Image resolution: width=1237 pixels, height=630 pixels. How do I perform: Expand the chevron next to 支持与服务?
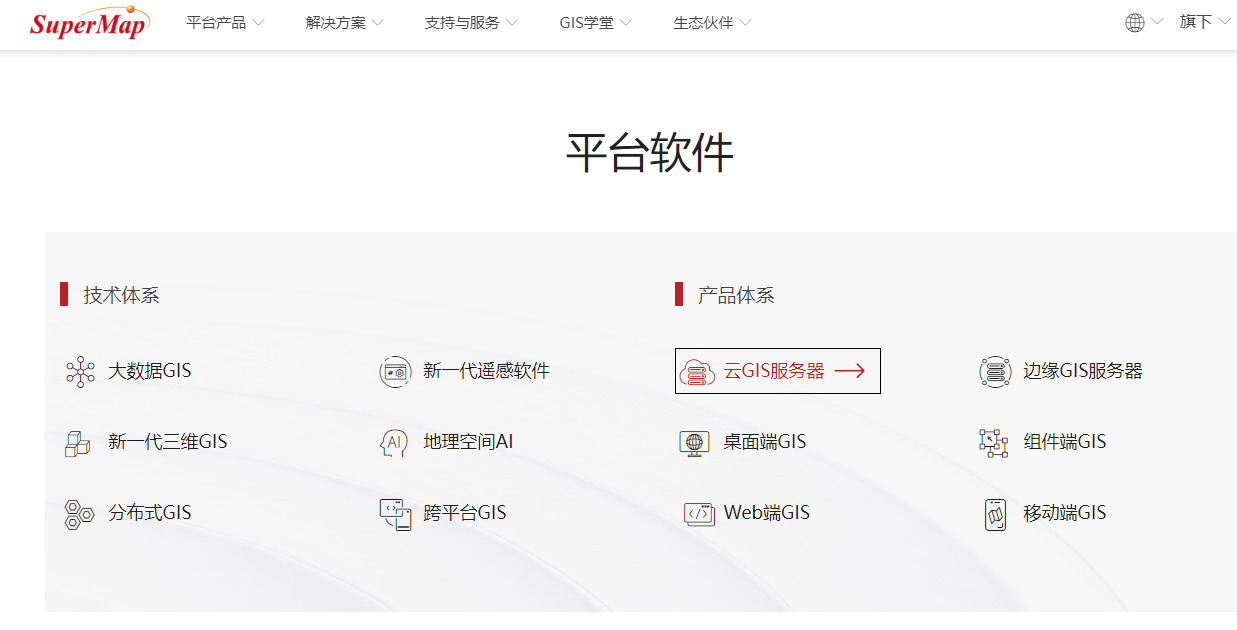511,22
